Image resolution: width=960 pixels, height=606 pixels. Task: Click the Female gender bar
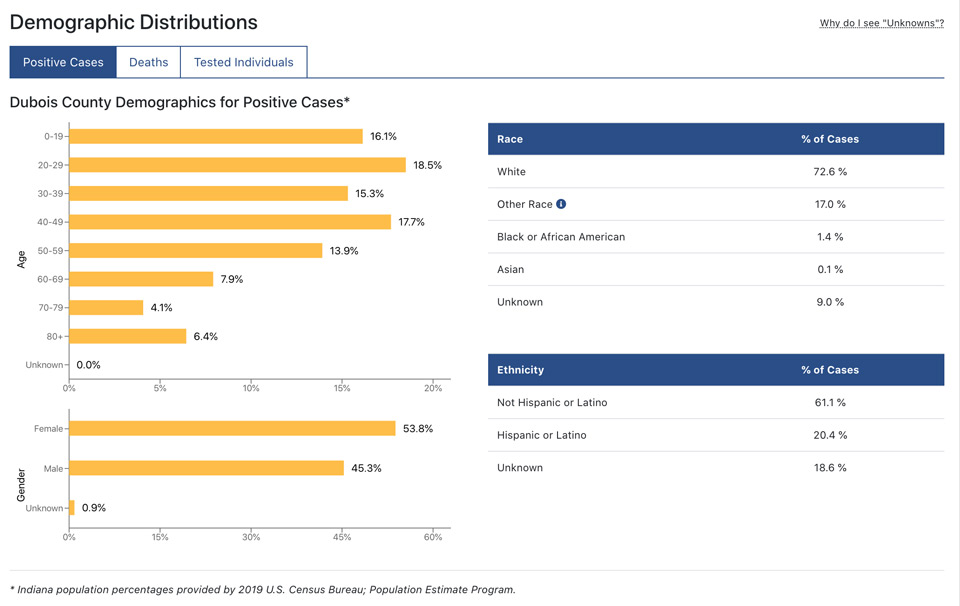pos(232,428)
